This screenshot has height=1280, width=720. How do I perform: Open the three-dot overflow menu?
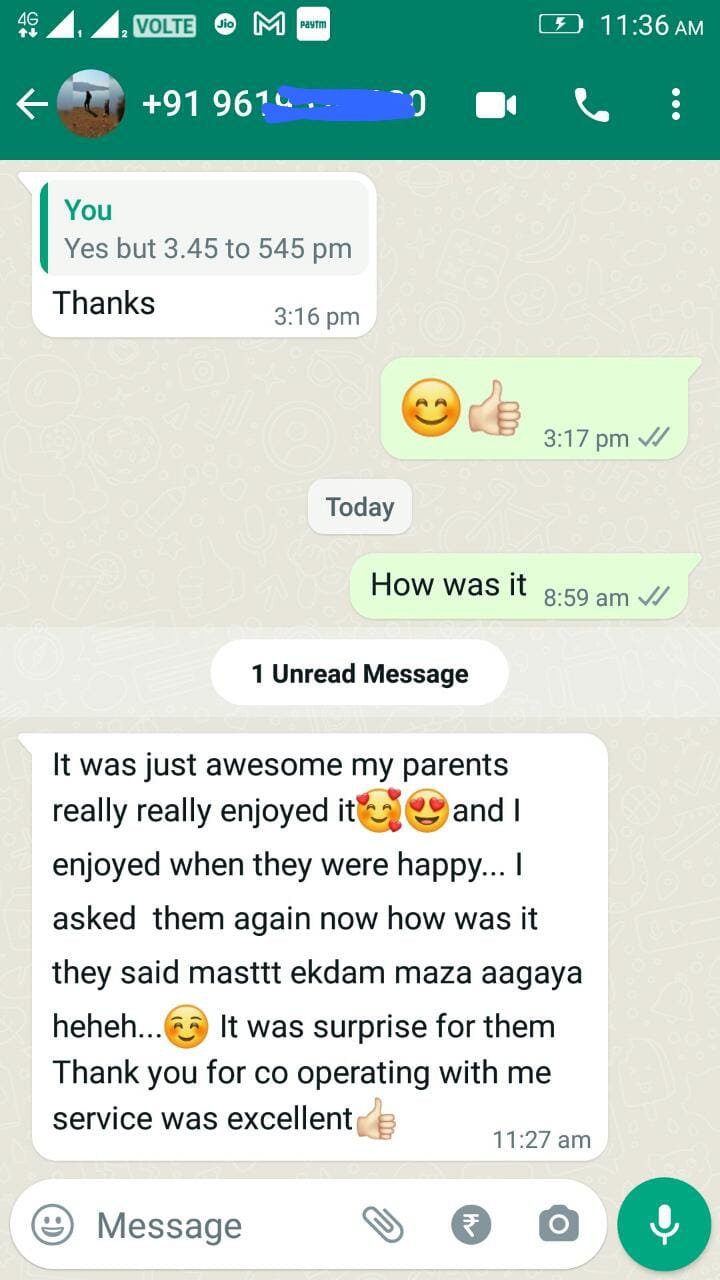tap(676, 104)
